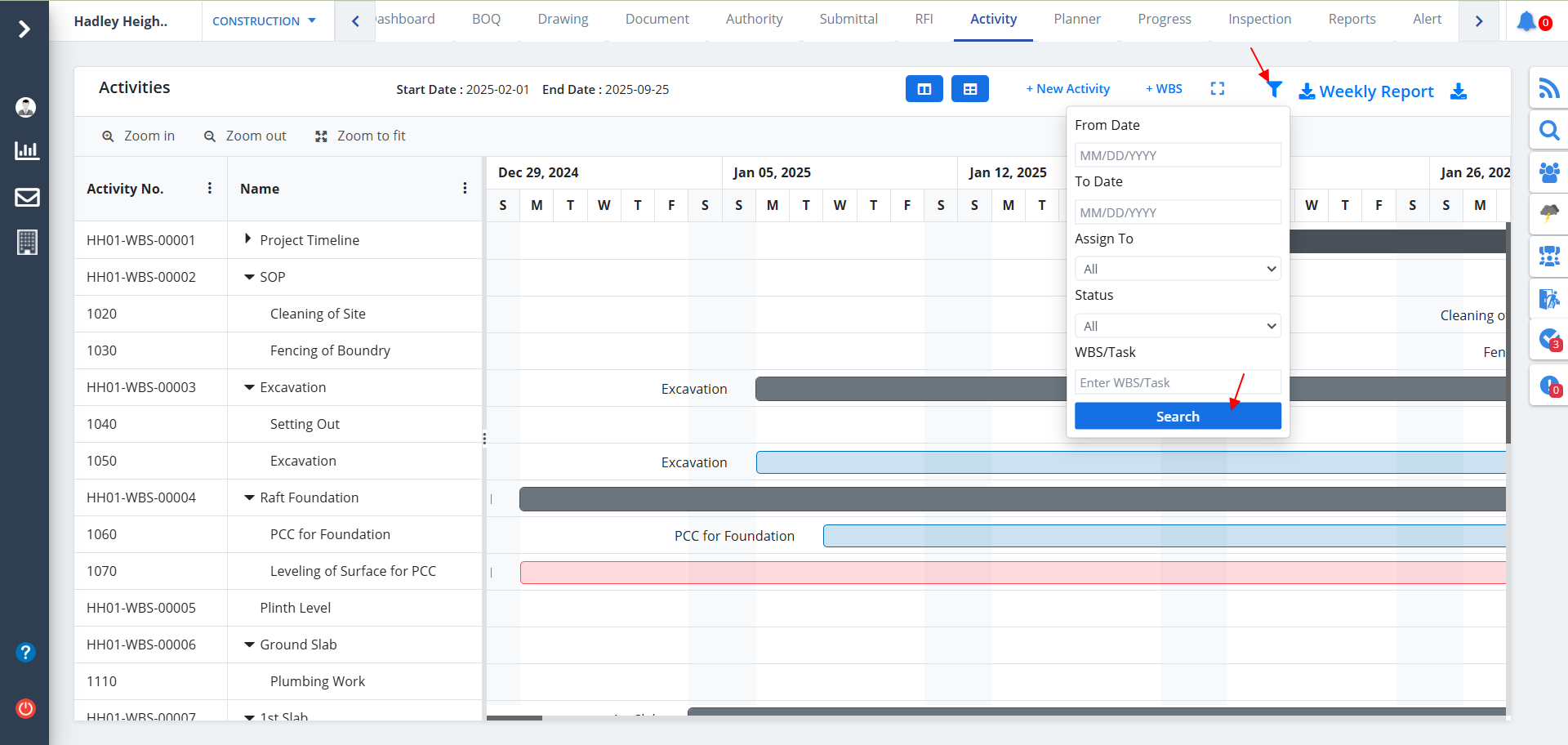Click the red power logout icon
This screenshot has height=745, width=1568.
pos(25,708)
